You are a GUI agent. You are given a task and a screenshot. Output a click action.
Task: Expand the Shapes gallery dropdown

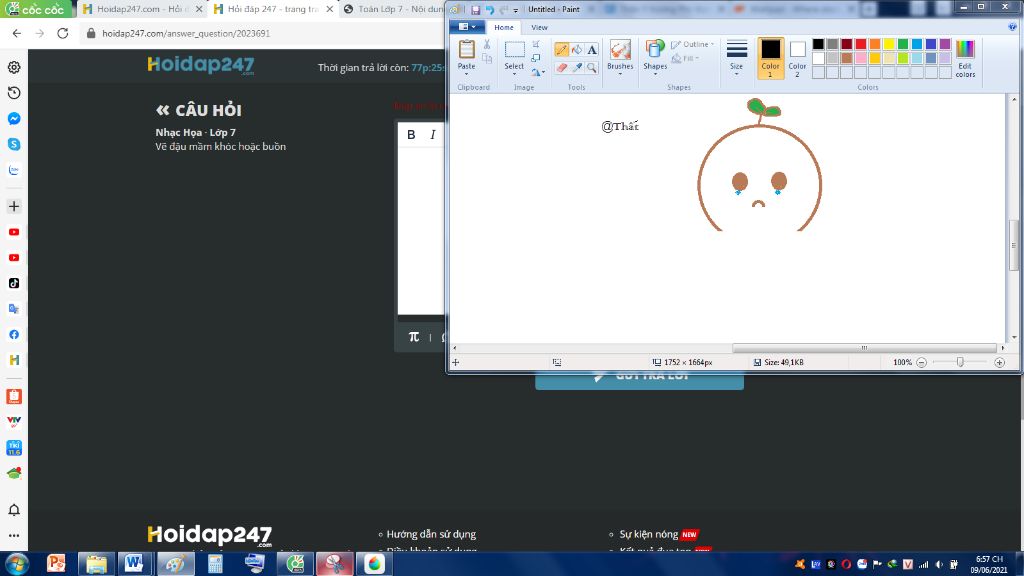(x=655, y=74)
